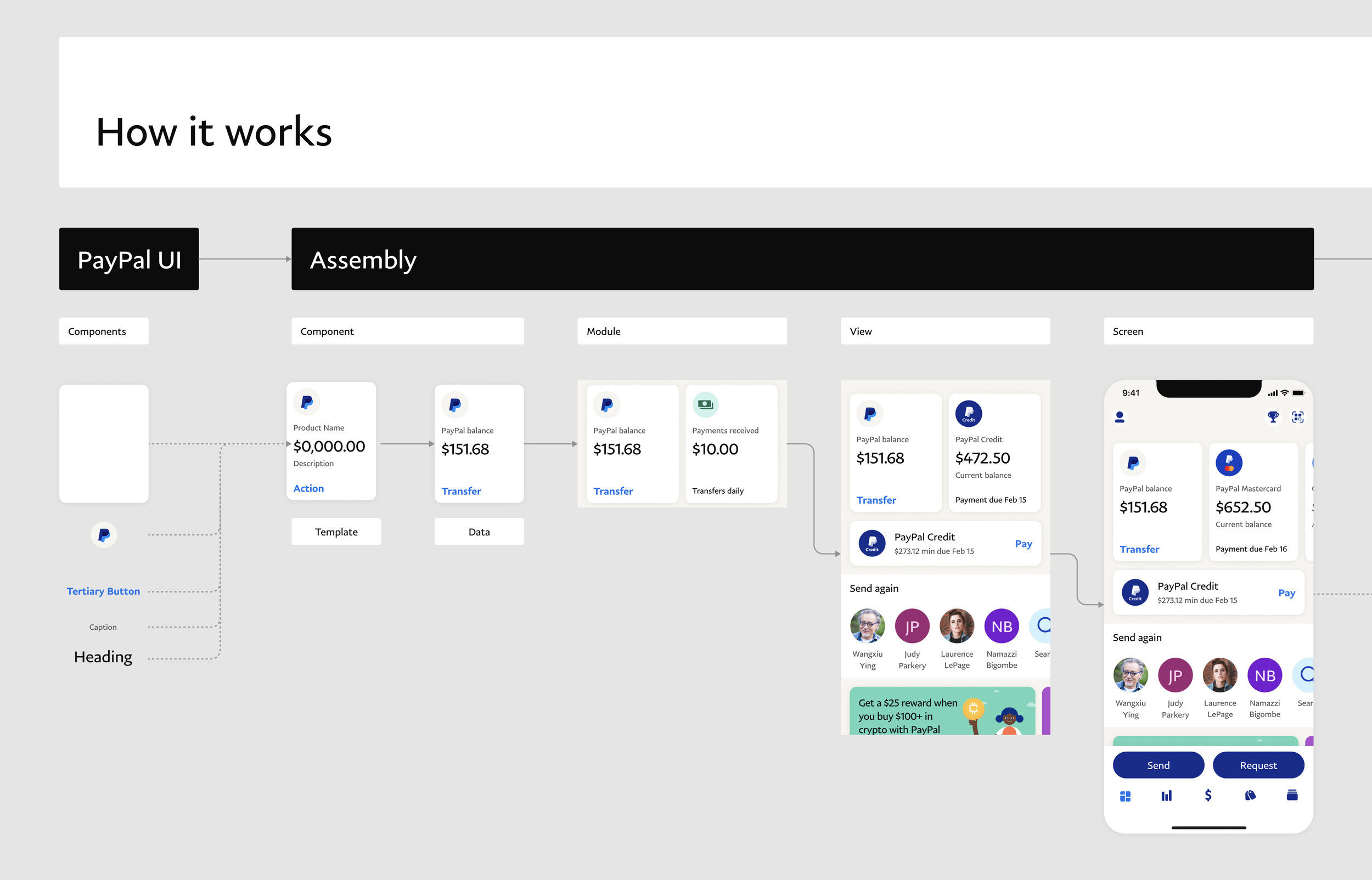Select the Tertiary Button component

(x=103, y=591)
